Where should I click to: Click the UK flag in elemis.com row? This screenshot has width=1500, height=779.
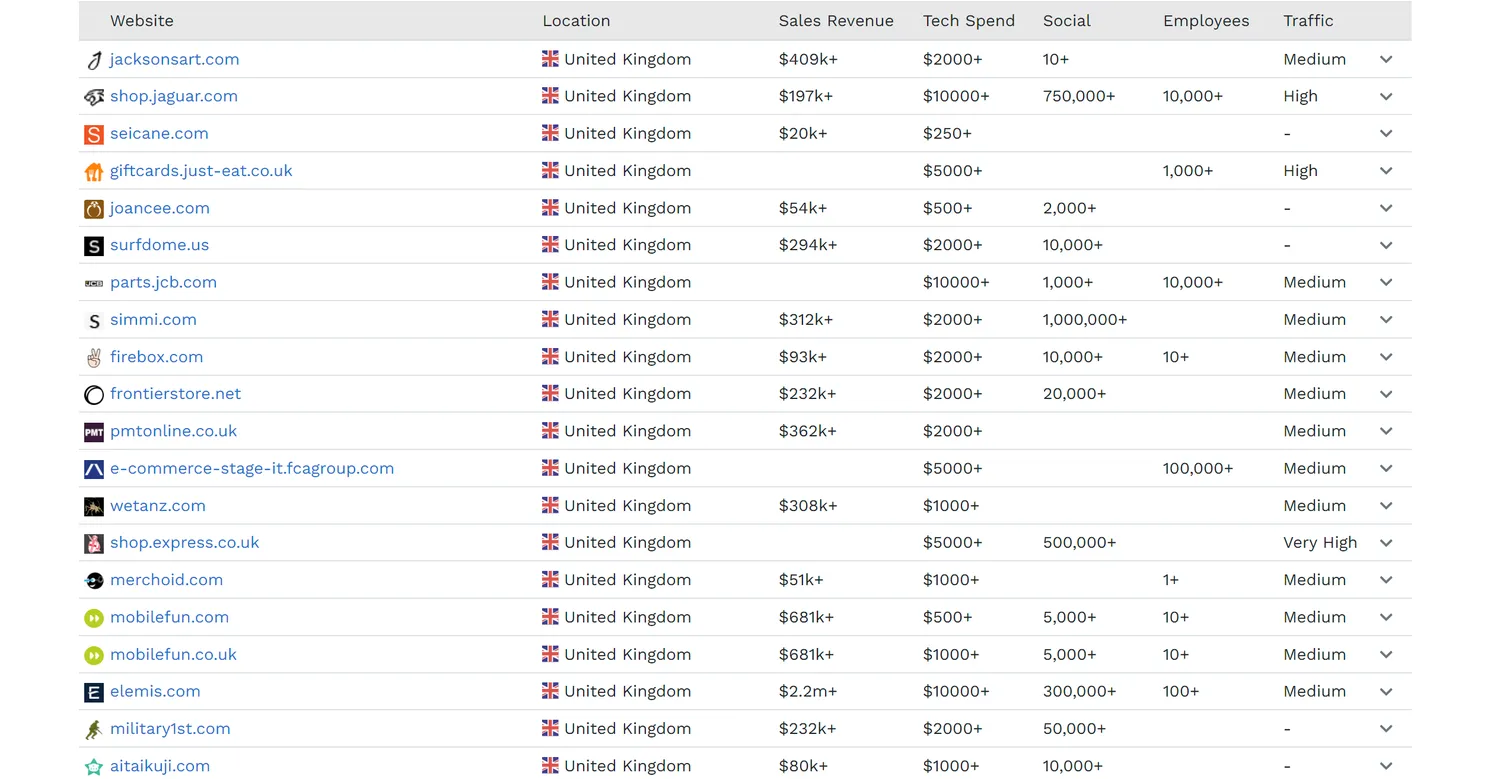coord(550,690)
